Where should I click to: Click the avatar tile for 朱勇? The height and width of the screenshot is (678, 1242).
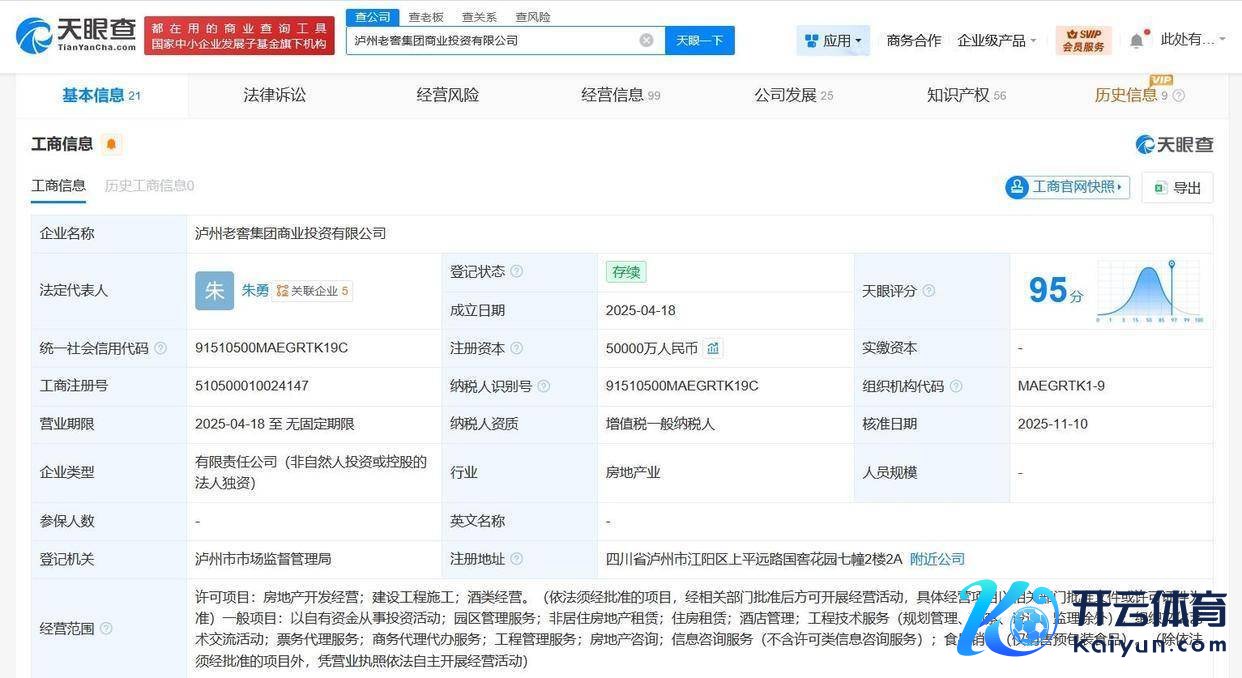pyautogui.click(x=214, y=291)
